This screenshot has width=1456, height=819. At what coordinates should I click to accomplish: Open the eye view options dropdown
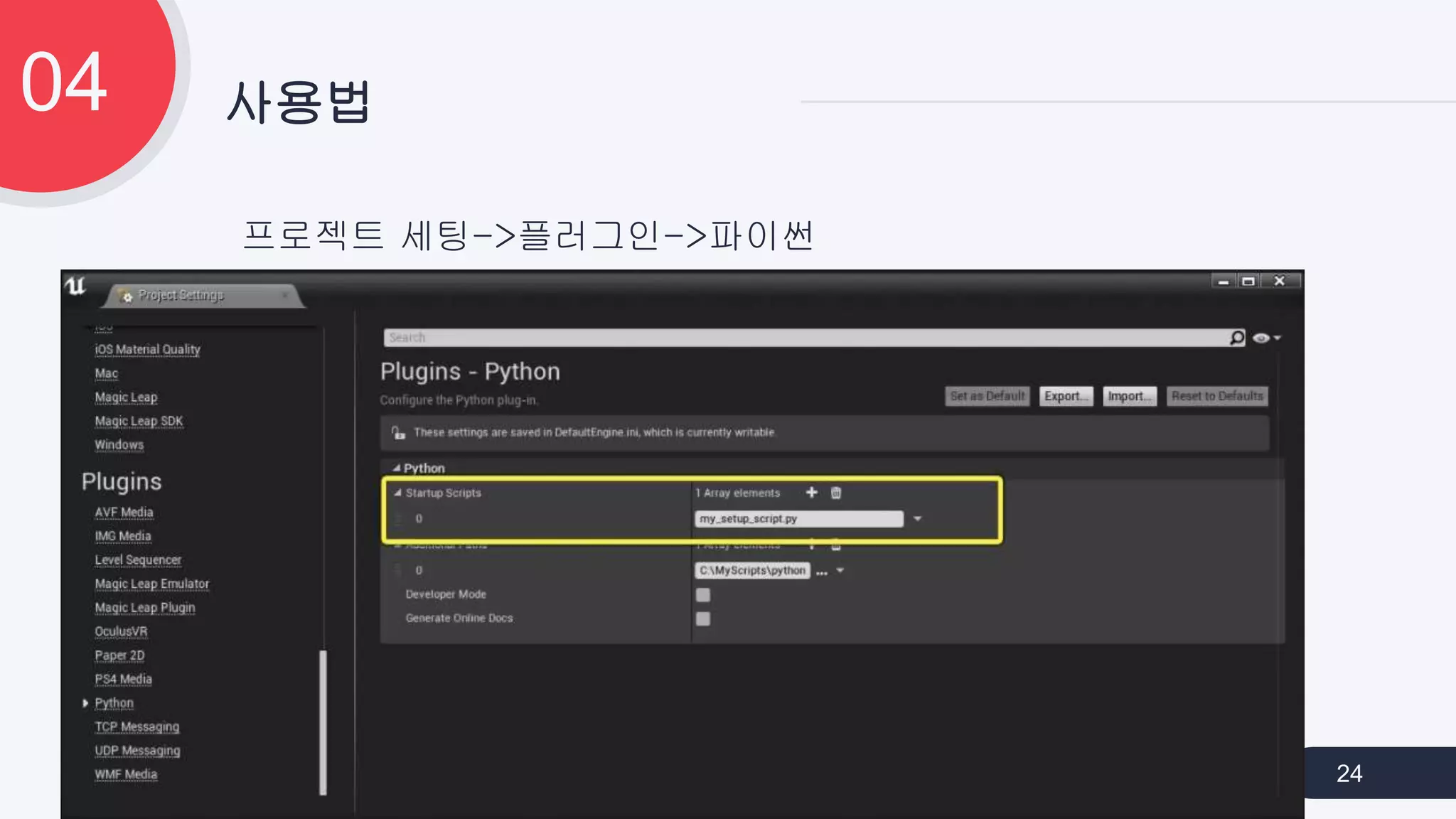click(x=1266, y=338)
